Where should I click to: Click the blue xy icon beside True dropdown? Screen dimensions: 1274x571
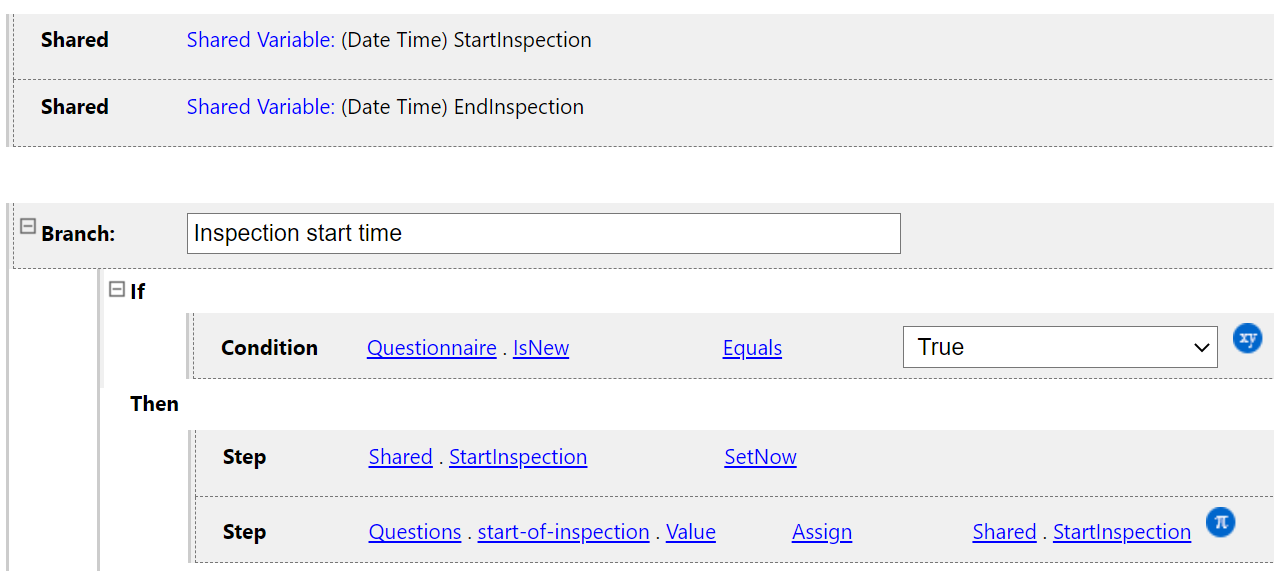tap(1247, 338)
